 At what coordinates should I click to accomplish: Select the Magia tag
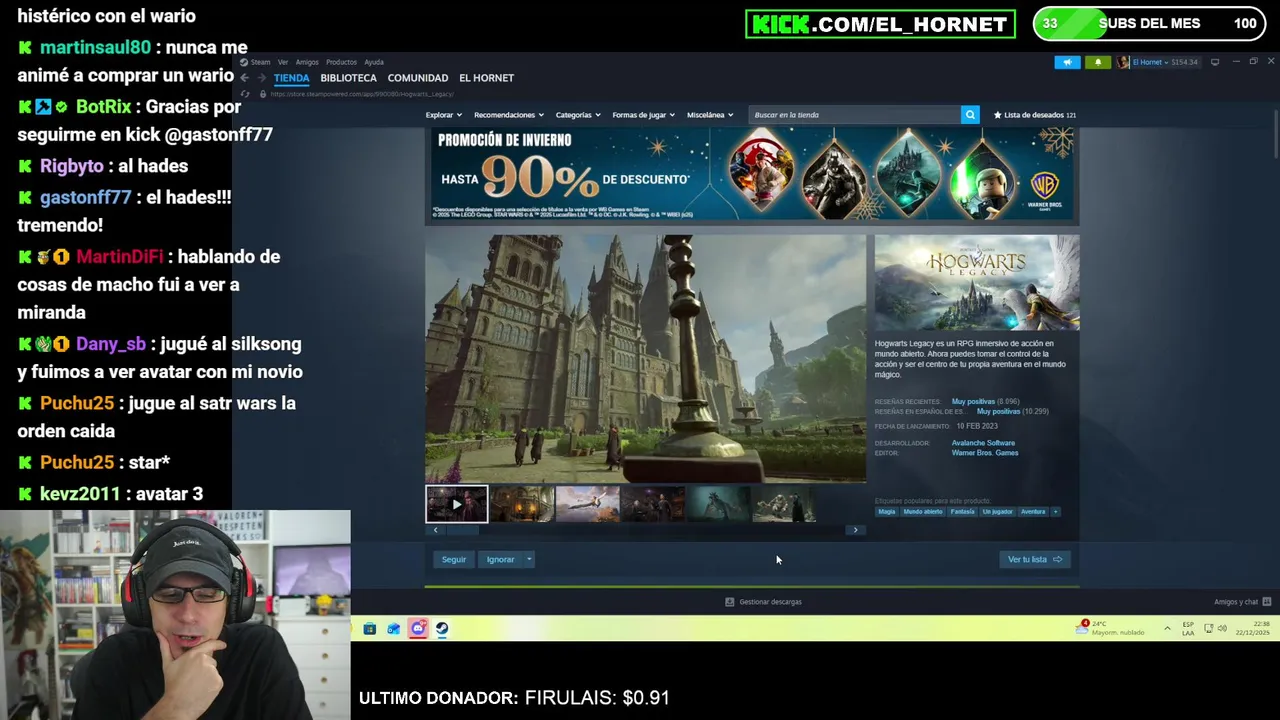[x=887, y=512]
